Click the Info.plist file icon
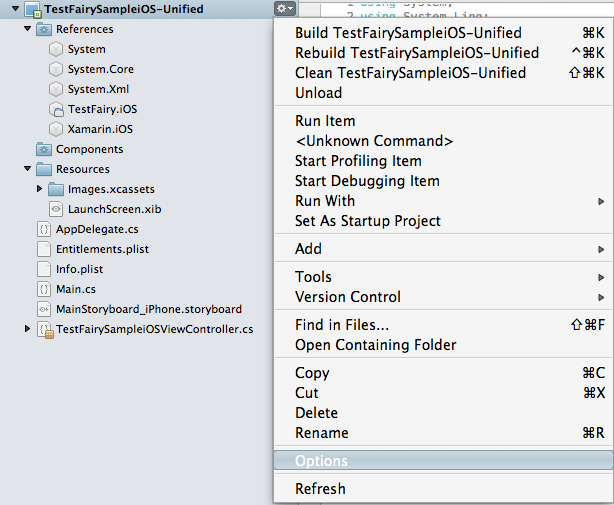The image size is (614, 505). click(44, 269)
